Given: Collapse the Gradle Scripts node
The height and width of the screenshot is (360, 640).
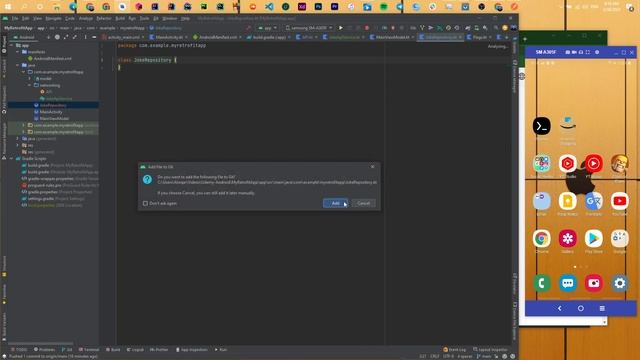Looking at the screenshot, I should [x=11, y=158].
